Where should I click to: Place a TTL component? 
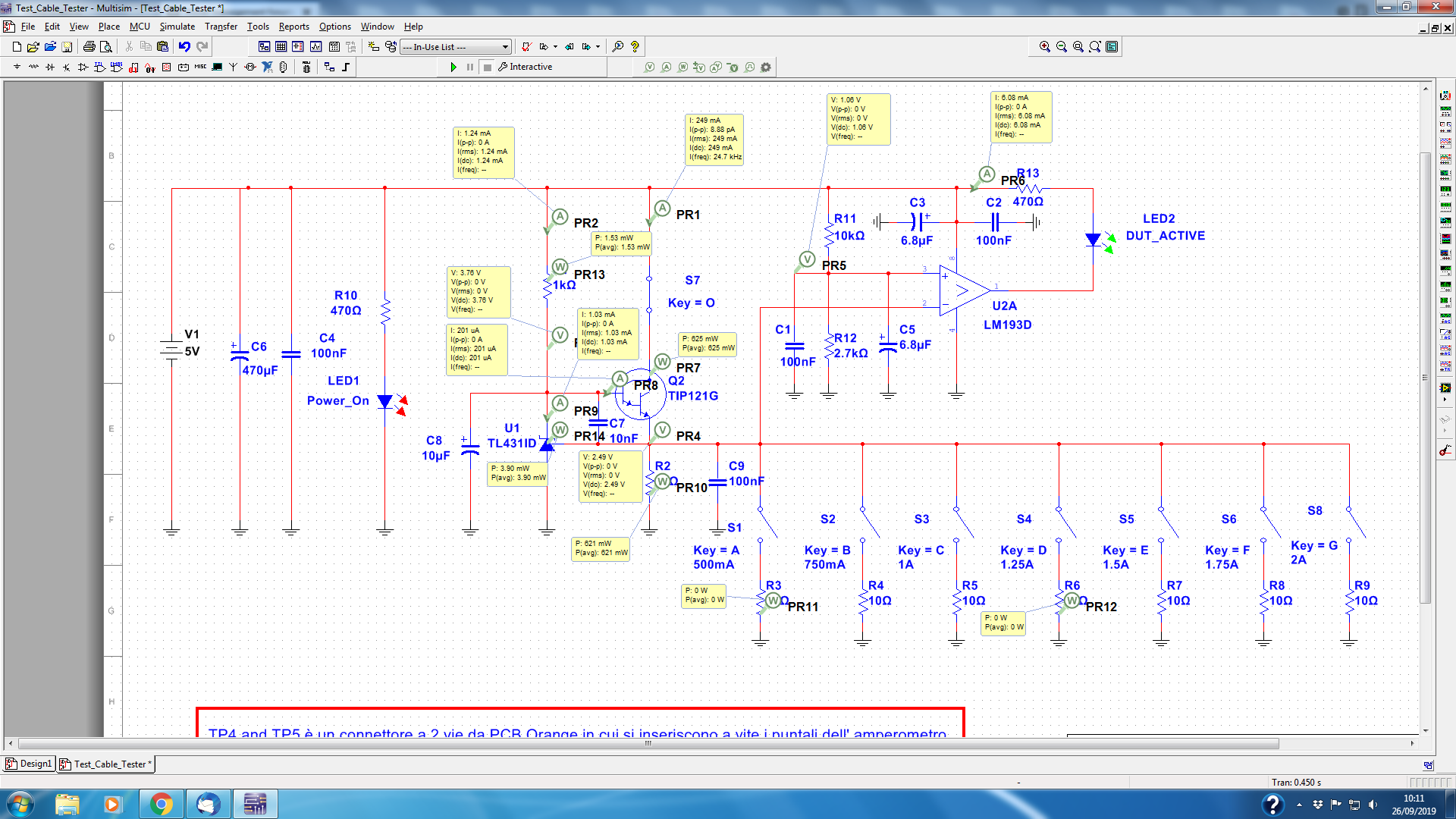[x=99, y=67]
